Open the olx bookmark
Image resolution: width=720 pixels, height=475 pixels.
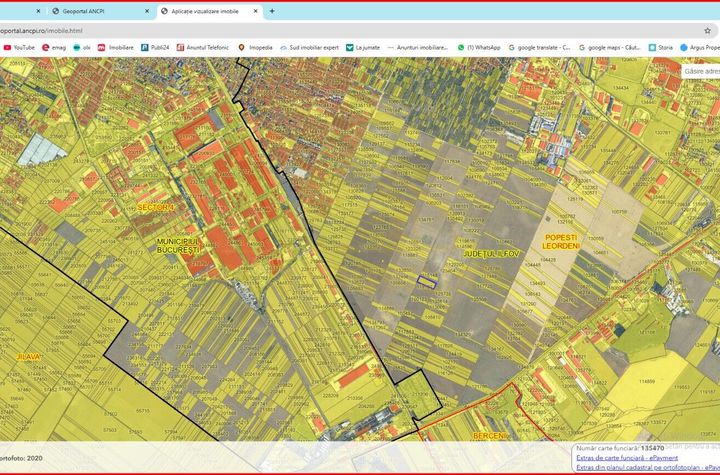[81, 47]
